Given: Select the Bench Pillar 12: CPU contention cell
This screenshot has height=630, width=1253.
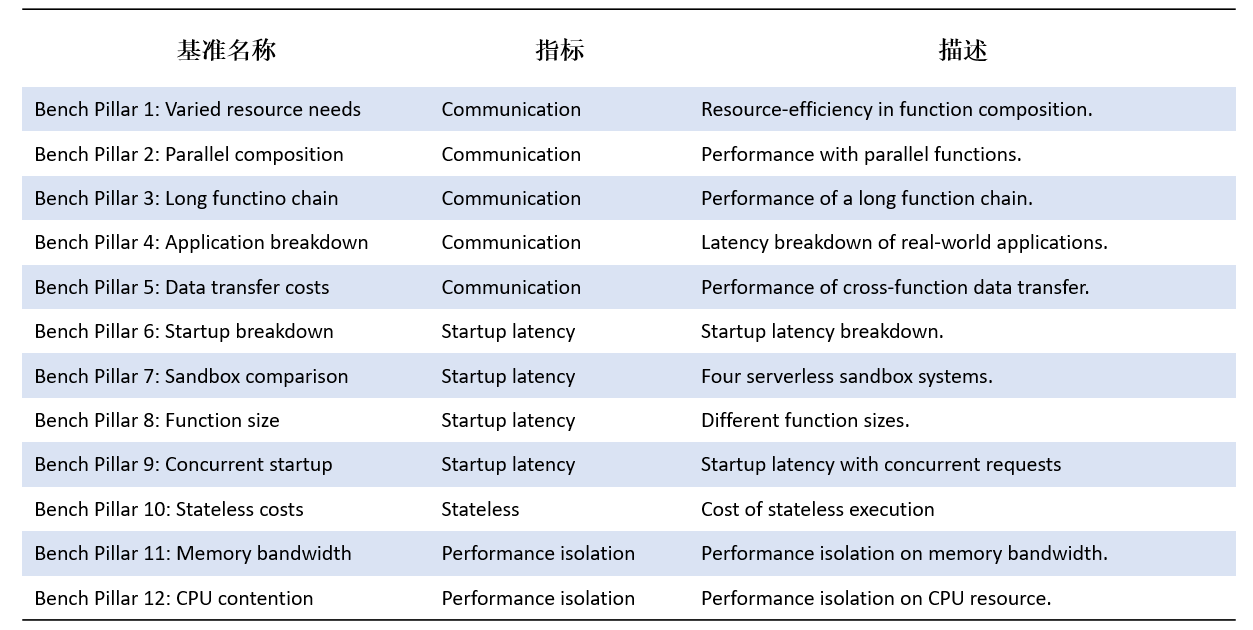Looking at the screenshot, I should pos(173,599).
